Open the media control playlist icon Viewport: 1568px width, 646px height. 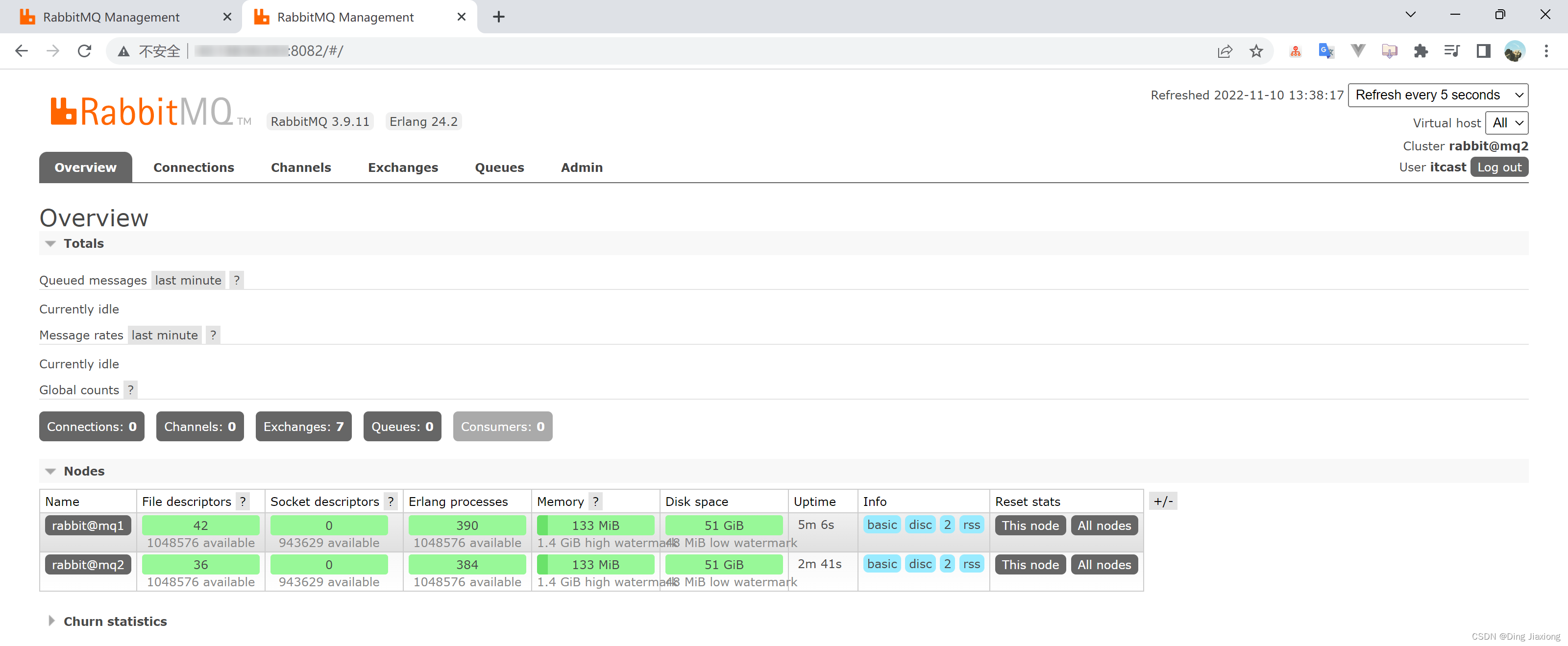tap(1452, 51)
